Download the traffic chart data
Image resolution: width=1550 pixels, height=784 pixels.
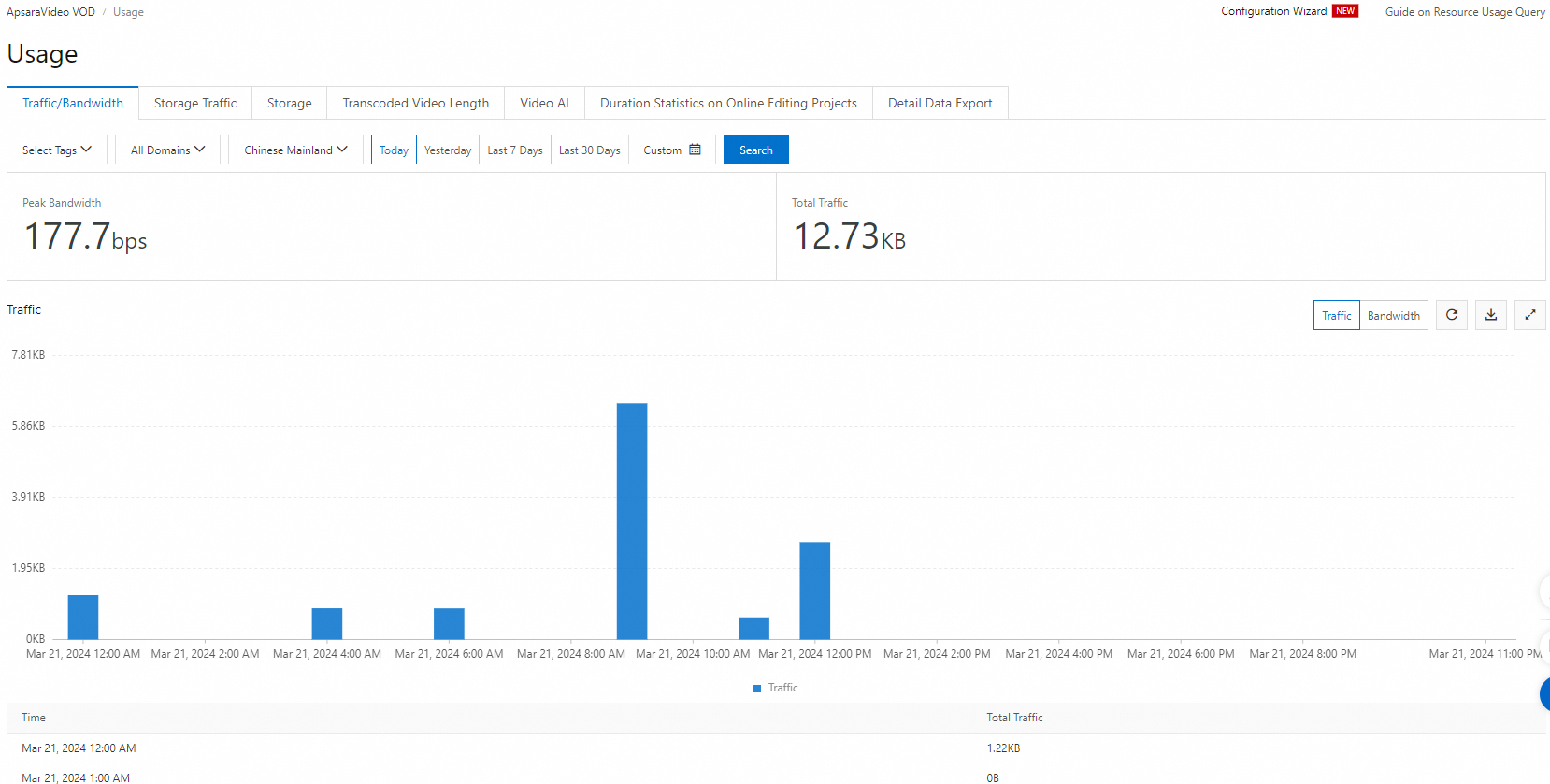click(x=1491, y=315)
